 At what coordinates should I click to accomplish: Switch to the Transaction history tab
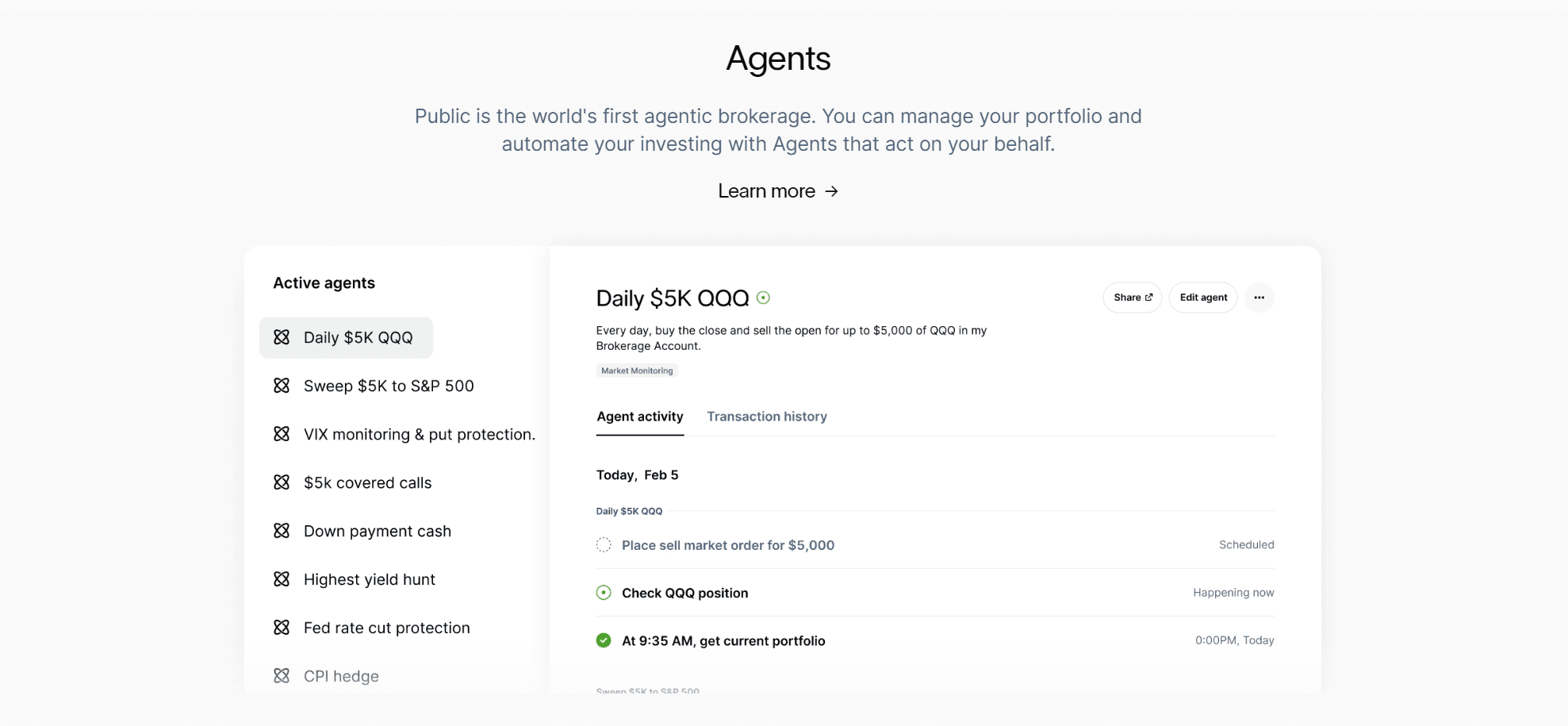tap(766, 417)
